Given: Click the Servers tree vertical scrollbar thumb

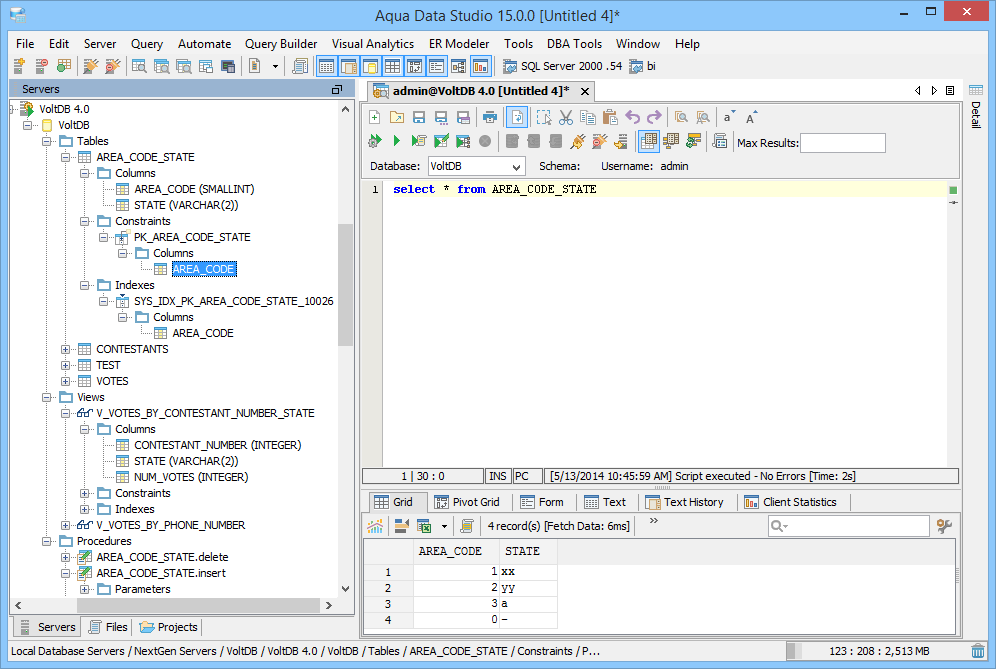Looking at the screenshot, I should coord(345,285).
